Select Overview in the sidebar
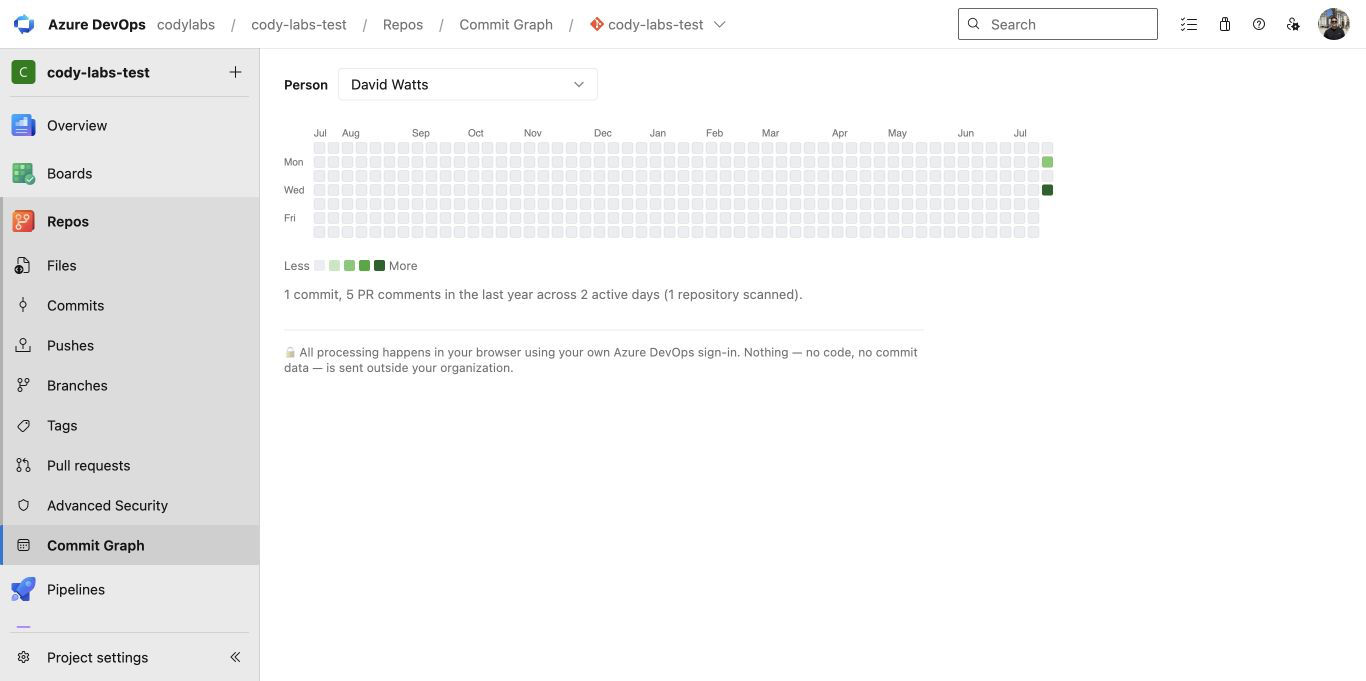The width and height of the screenshot is (1366, 681). pyautogui.click(x=130, y=125)
